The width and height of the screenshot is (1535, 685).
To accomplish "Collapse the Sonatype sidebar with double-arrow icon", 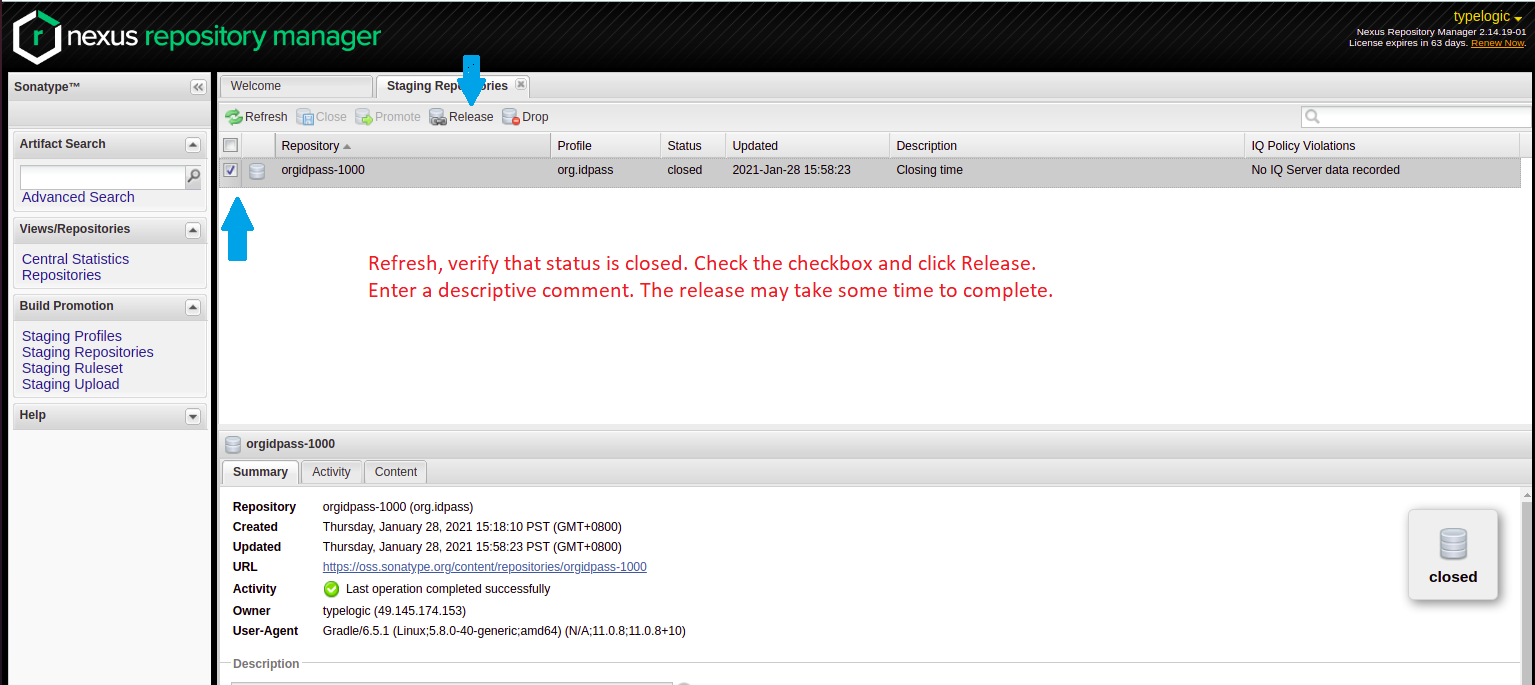I will coord(198,87).
